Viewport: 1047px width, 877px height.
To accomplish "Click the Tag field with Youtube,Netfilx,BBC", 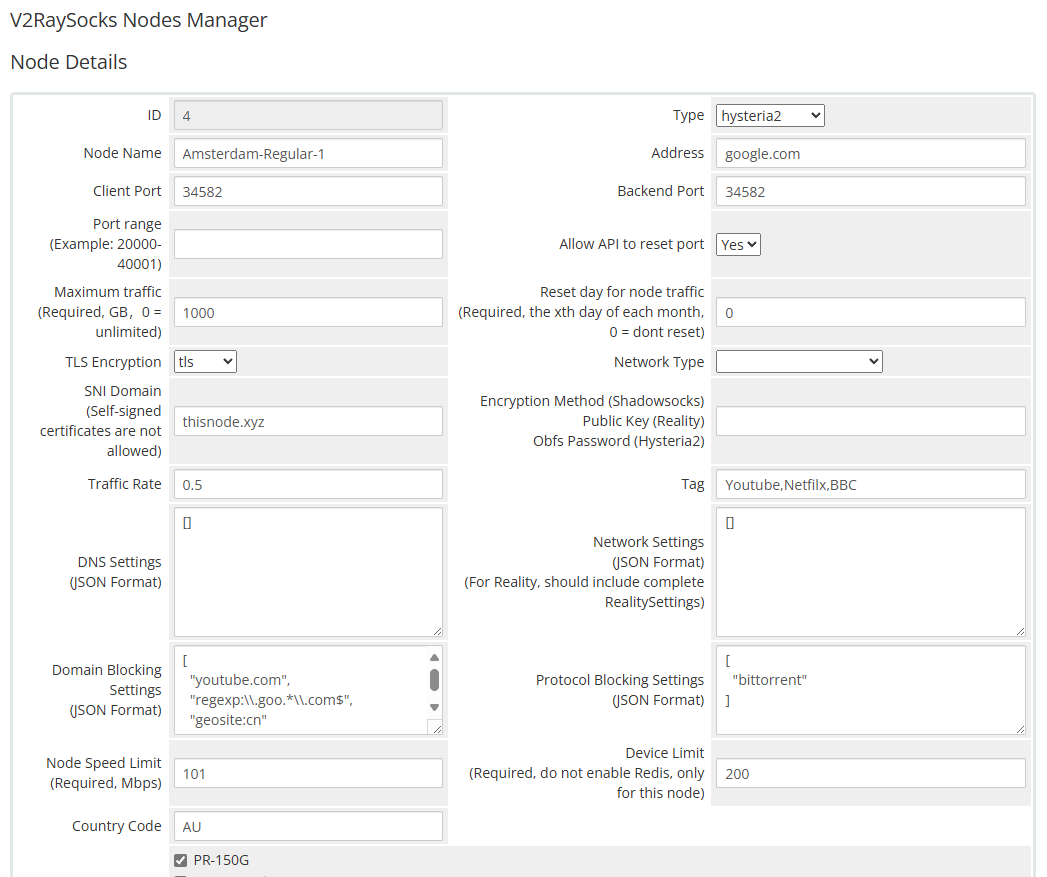I will (x=870, y=484).
